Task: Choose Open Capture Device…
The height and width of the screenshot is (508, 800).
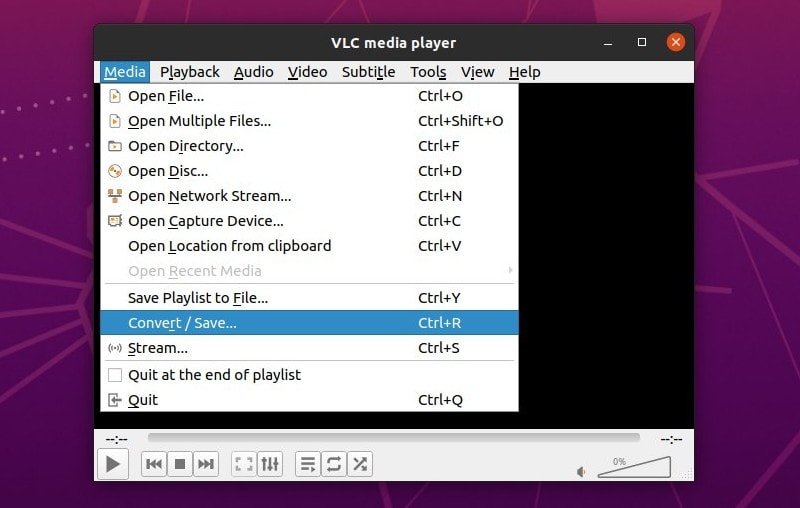Action: (x=309, y=221)
